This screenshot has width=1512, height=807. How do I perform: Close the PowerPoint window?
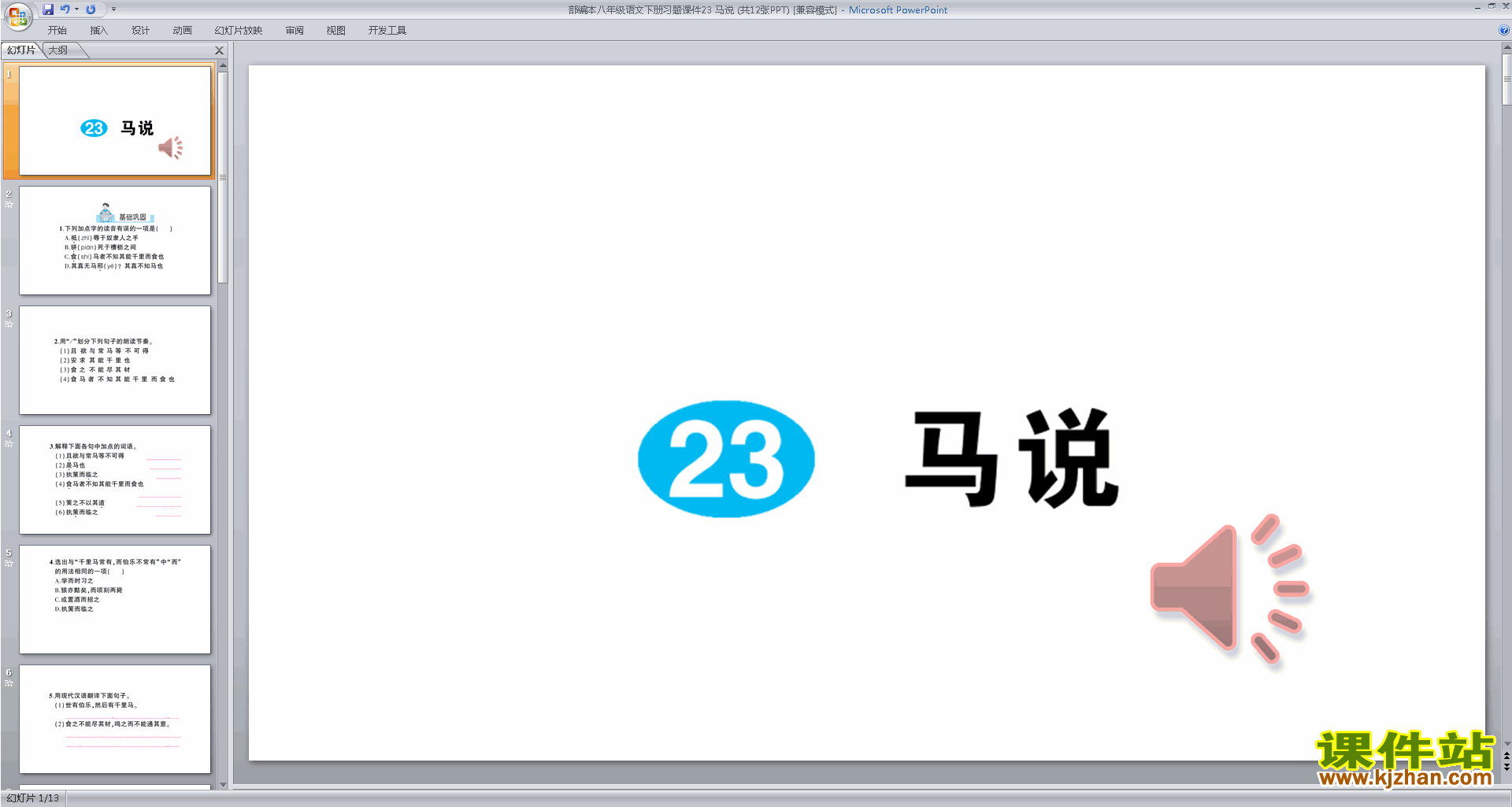(x=1506, y=6)
